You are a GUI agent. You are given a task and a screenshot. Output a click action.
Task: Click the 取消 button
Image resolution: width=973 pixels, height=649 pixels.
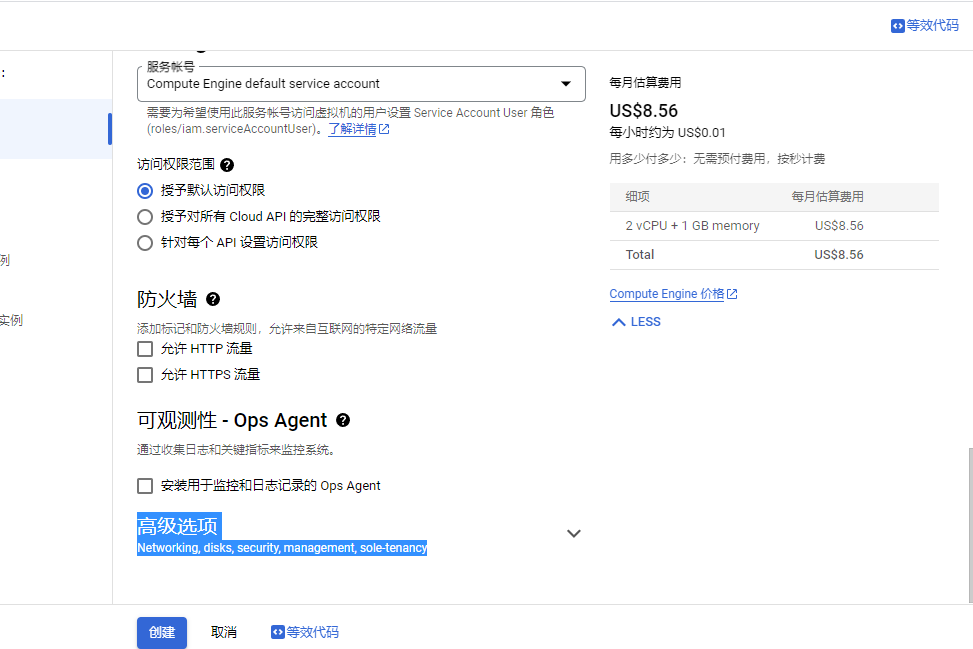(224, 632)
